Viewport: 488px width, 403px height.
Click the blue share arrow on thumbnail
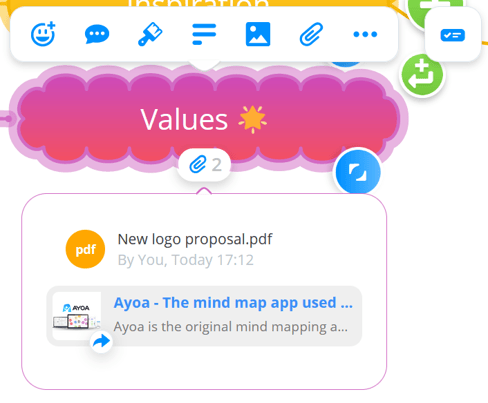click(x=101, y=341)
